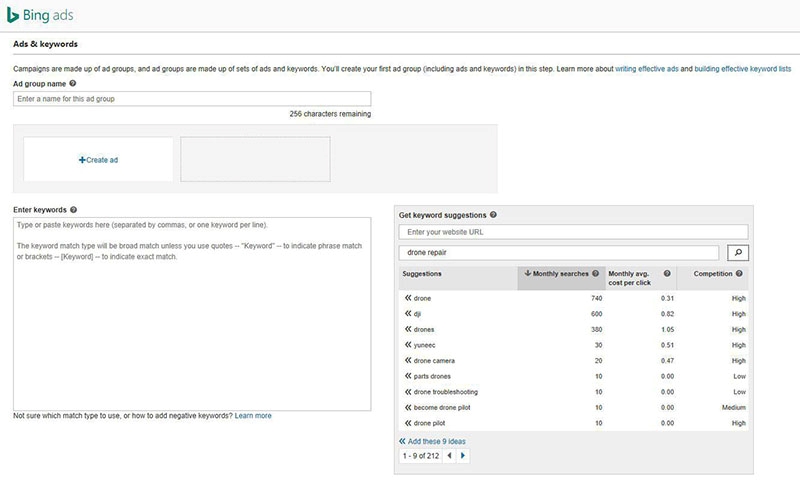Image resolution: width=800 pixels, height=480 pixels.
Task: Click help icon next to Ad group name
Action: pyautogui.click(x=73, y=83)
